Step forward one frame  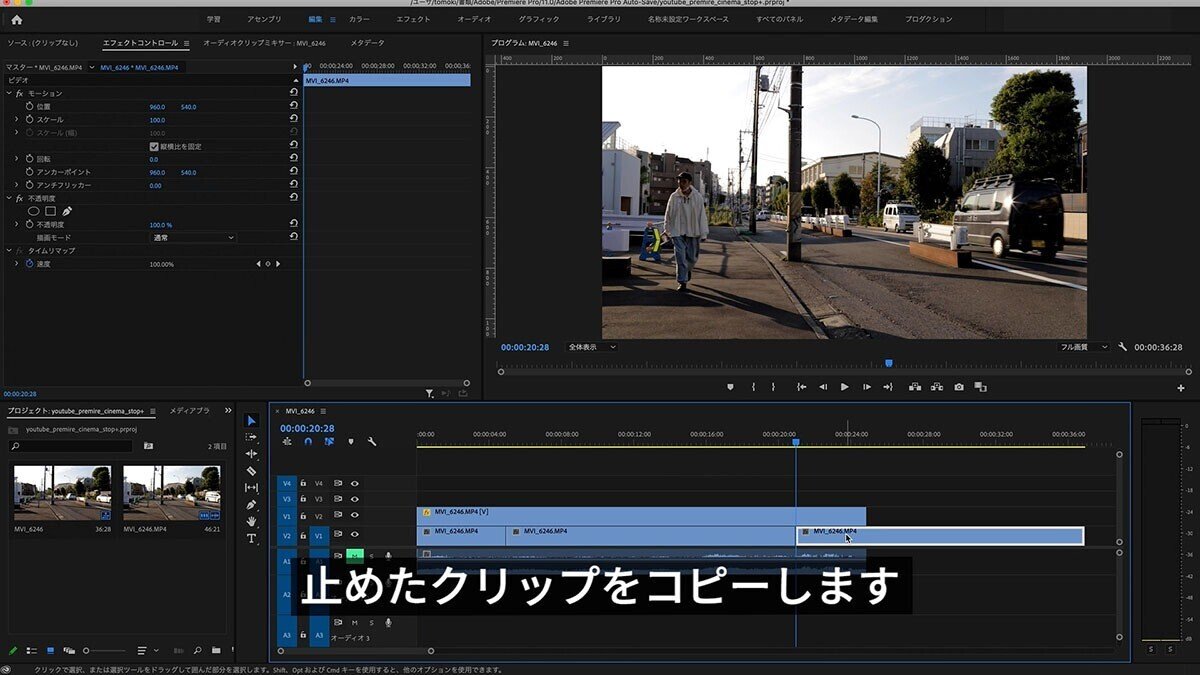[866, 387]
